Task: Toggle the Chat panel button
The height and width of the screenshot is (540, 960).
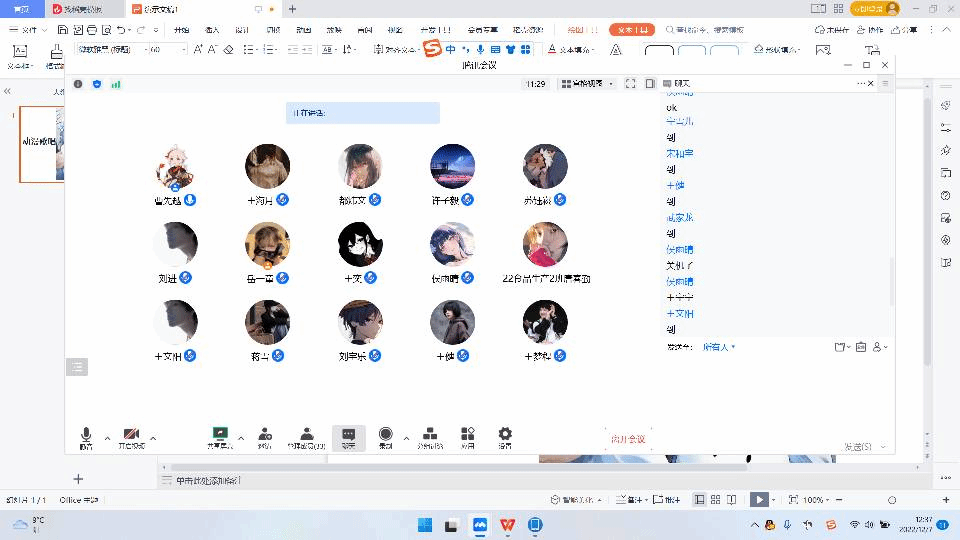Action: tap(348, 436)
